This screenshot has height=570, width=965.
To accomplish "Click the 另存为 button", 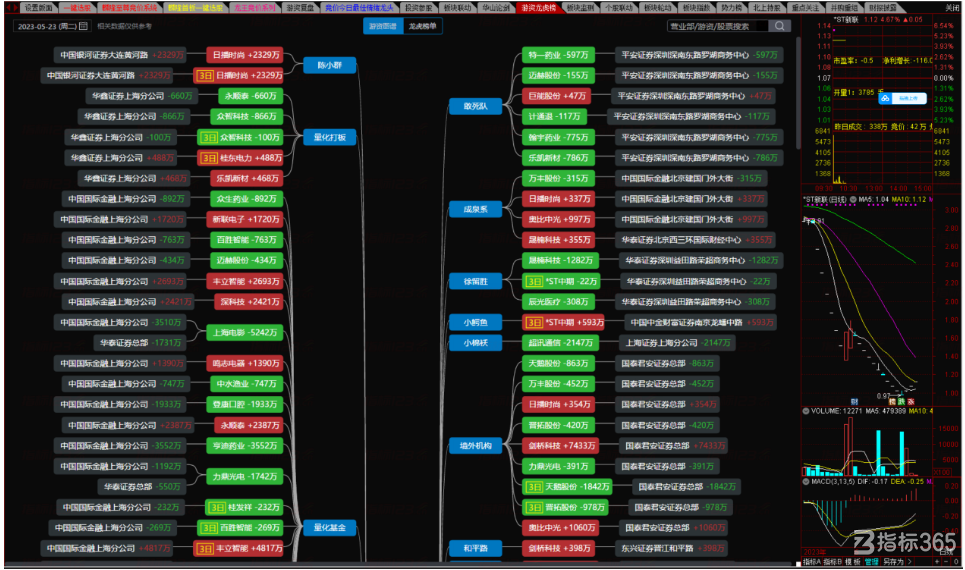I will 893,561.
